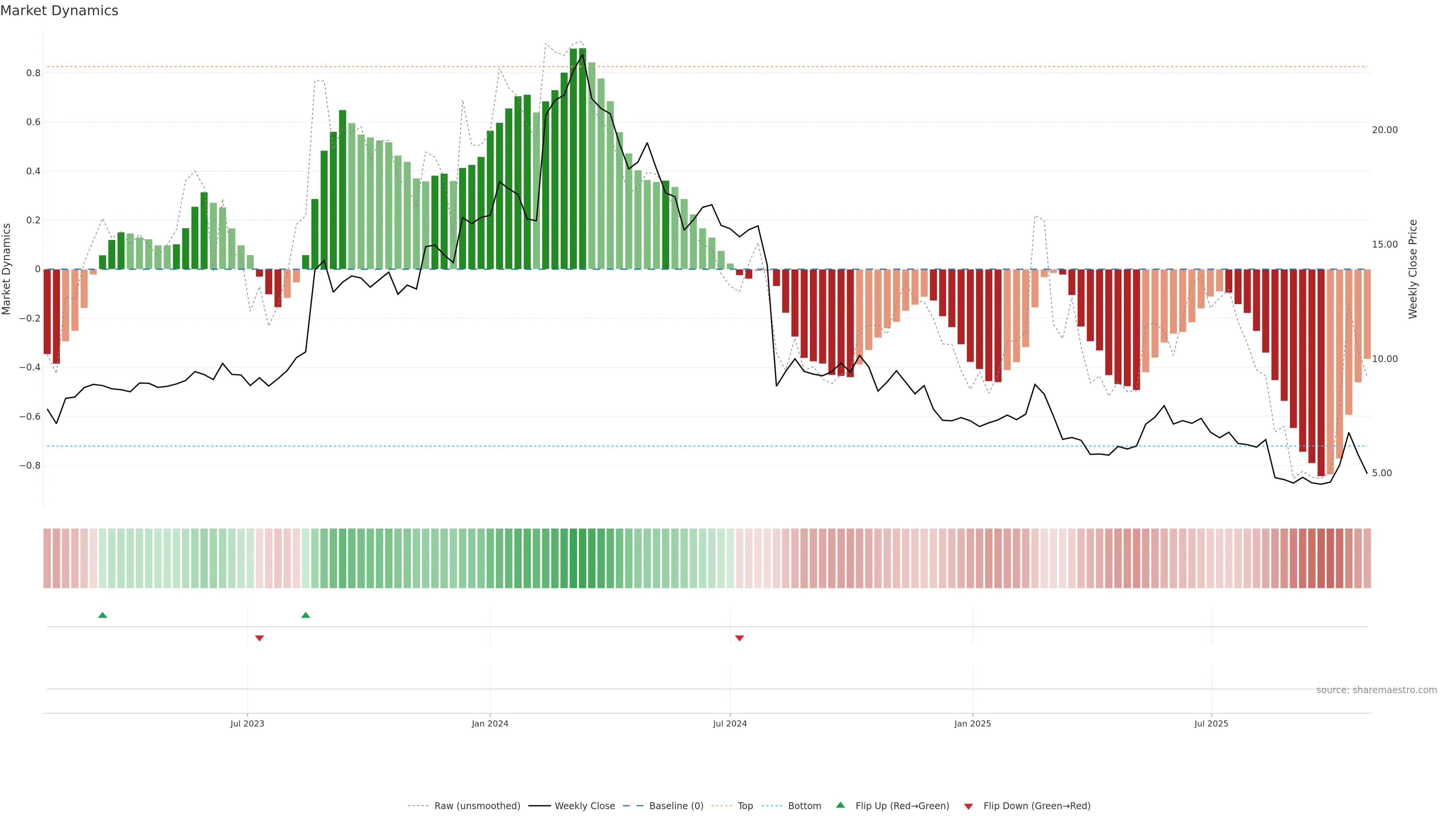
Task: Click the first green flip-up triangle marker
Action: (x=102, y=615)
